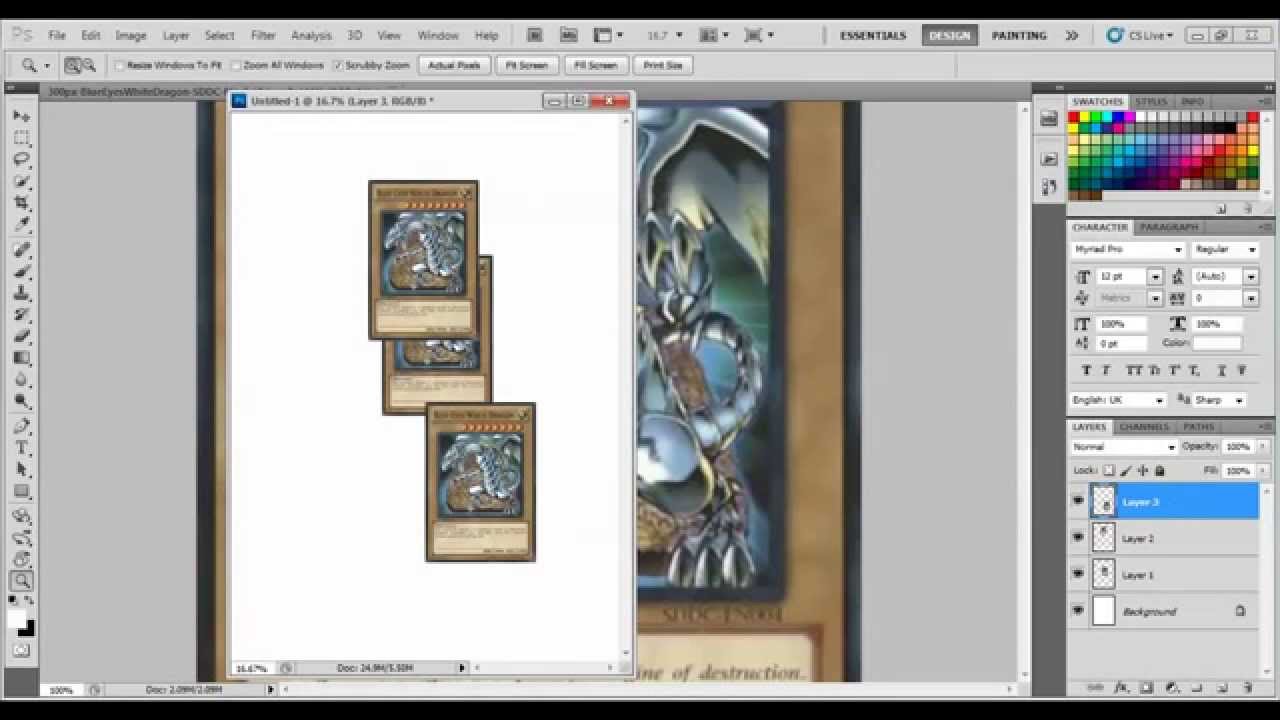Open the English: UK language dropdown

click(1160, 400)
